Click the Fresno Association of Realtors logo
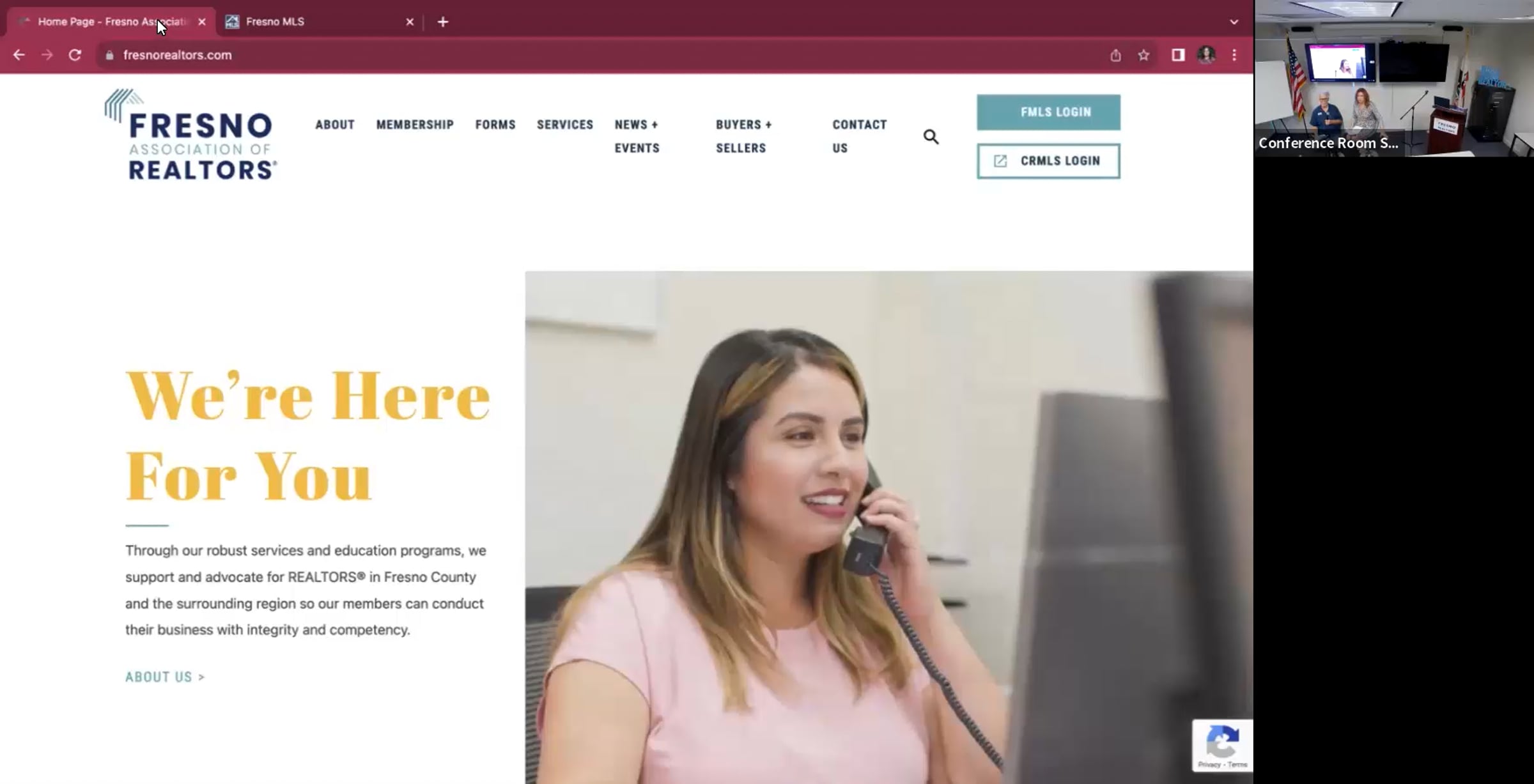The height and width of the screenshot is (784, 1534). [x=190, y=134]
